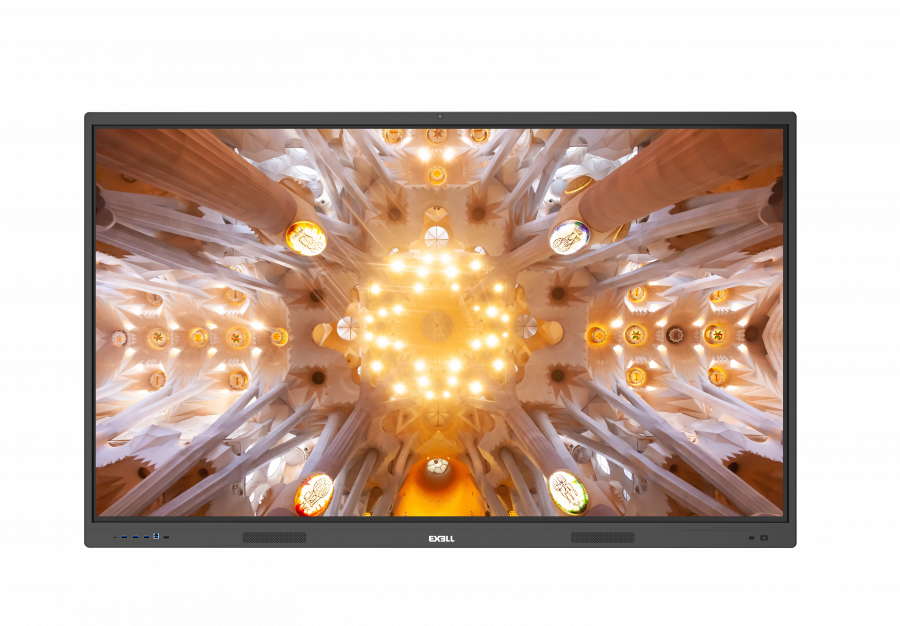Click the lower-left stained glass medallion
This screenshot has height=626, width=900.
click(314, 493)
